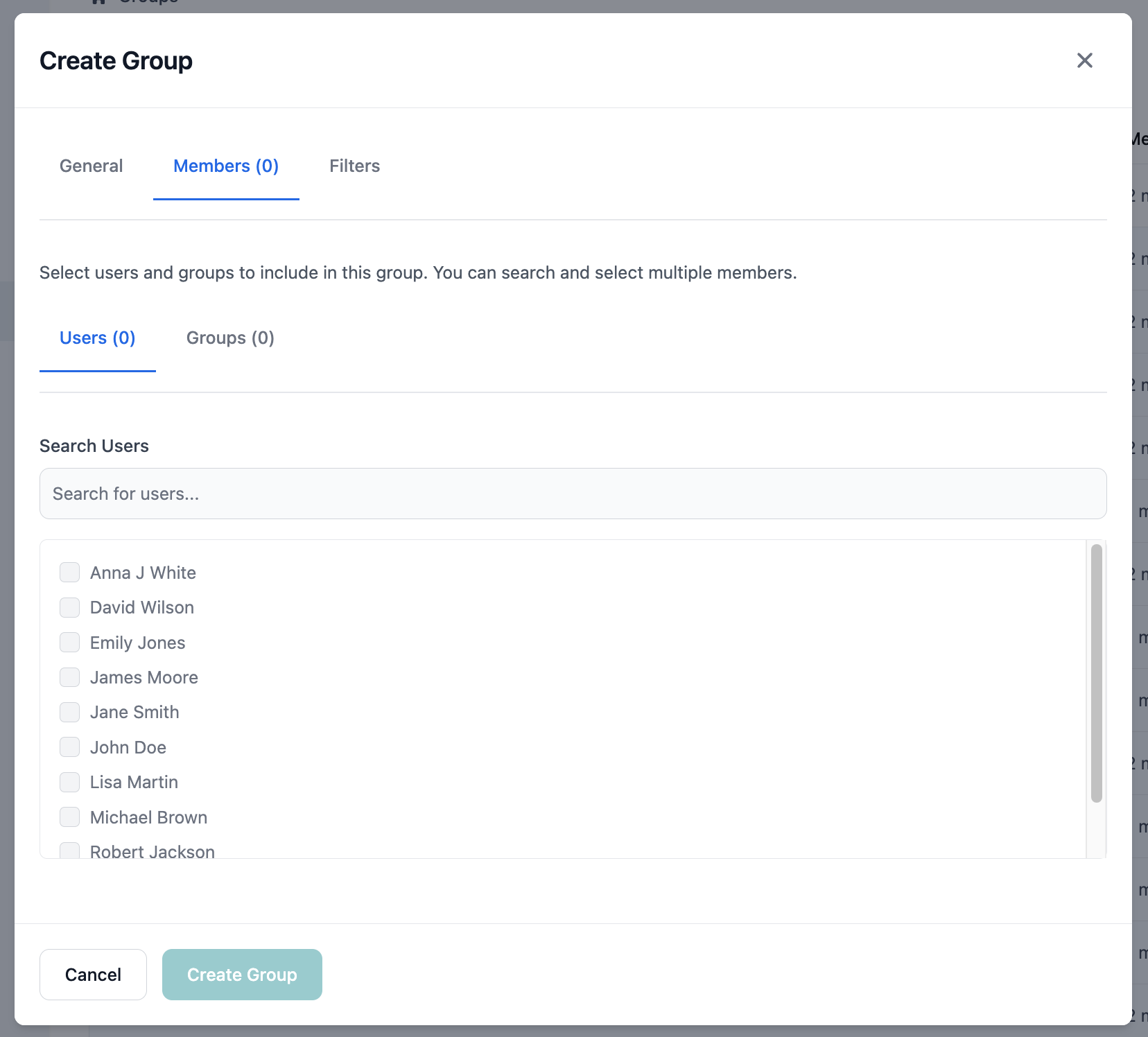The height and width of the screenshot is (1037, 1148).
Task: Switch to the General tab
Action: (91, 166)
